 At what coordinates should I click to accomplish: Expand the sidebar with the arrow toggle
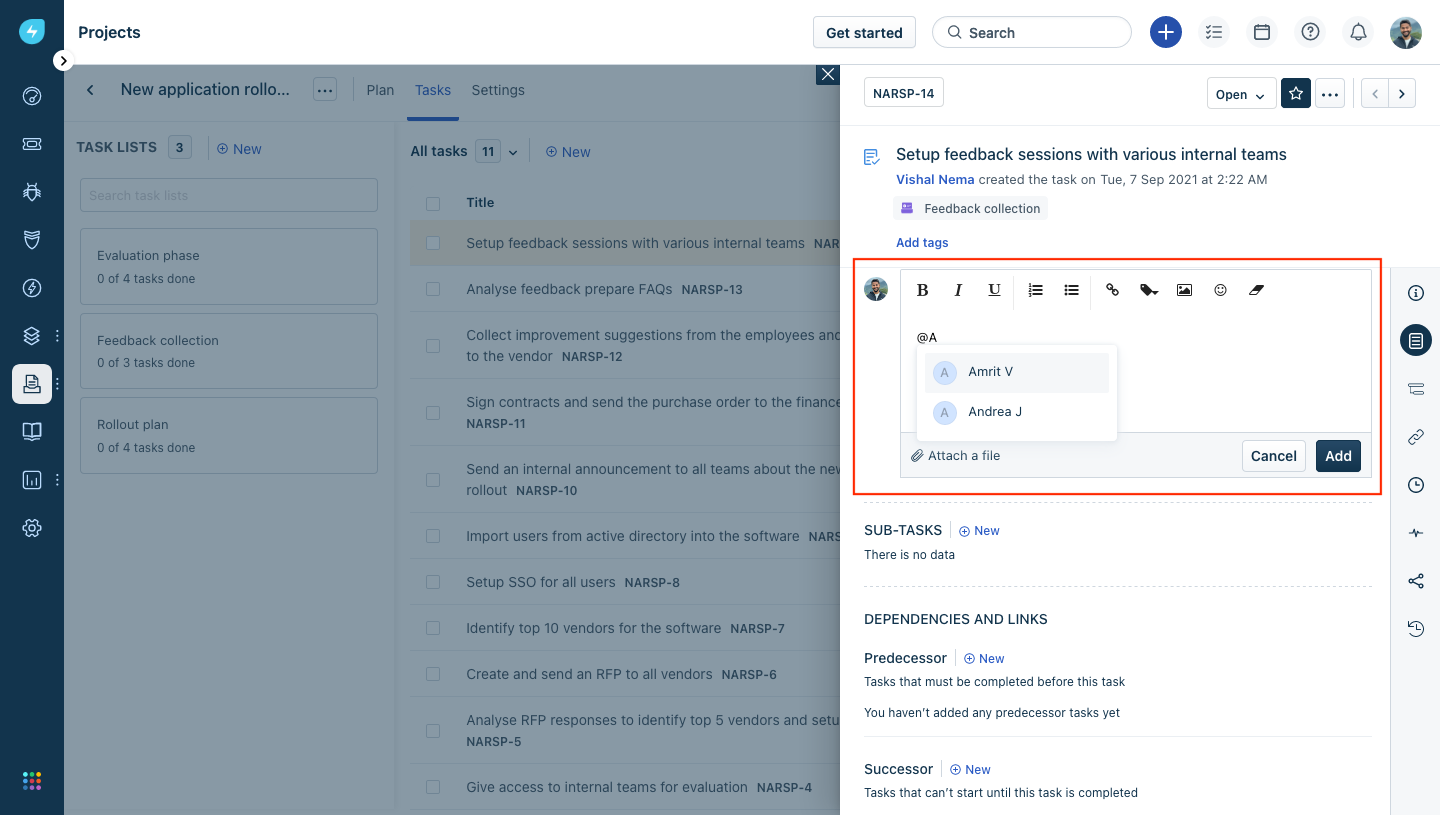(x=63, y=61)
